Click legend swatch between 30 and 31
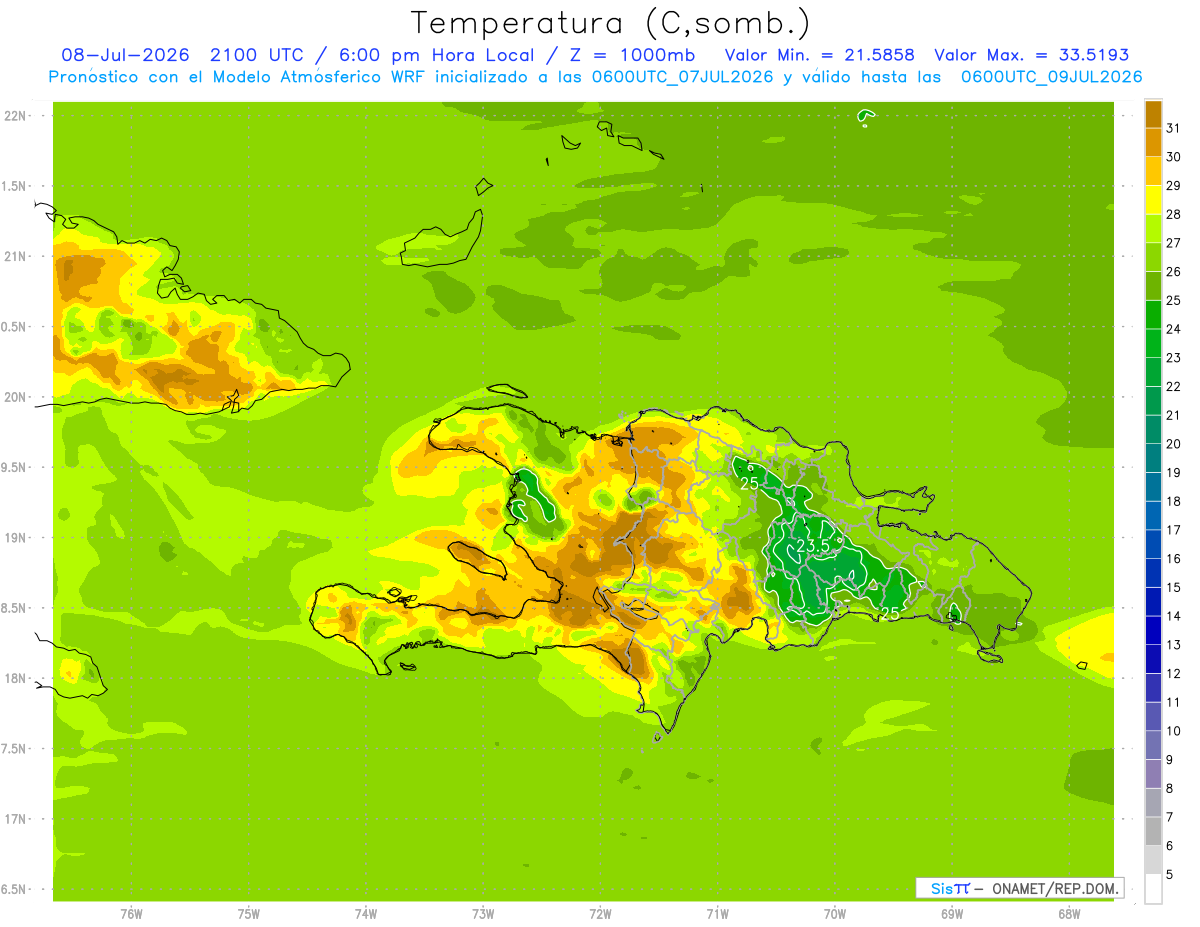1200x927 pixels. 1153,142
